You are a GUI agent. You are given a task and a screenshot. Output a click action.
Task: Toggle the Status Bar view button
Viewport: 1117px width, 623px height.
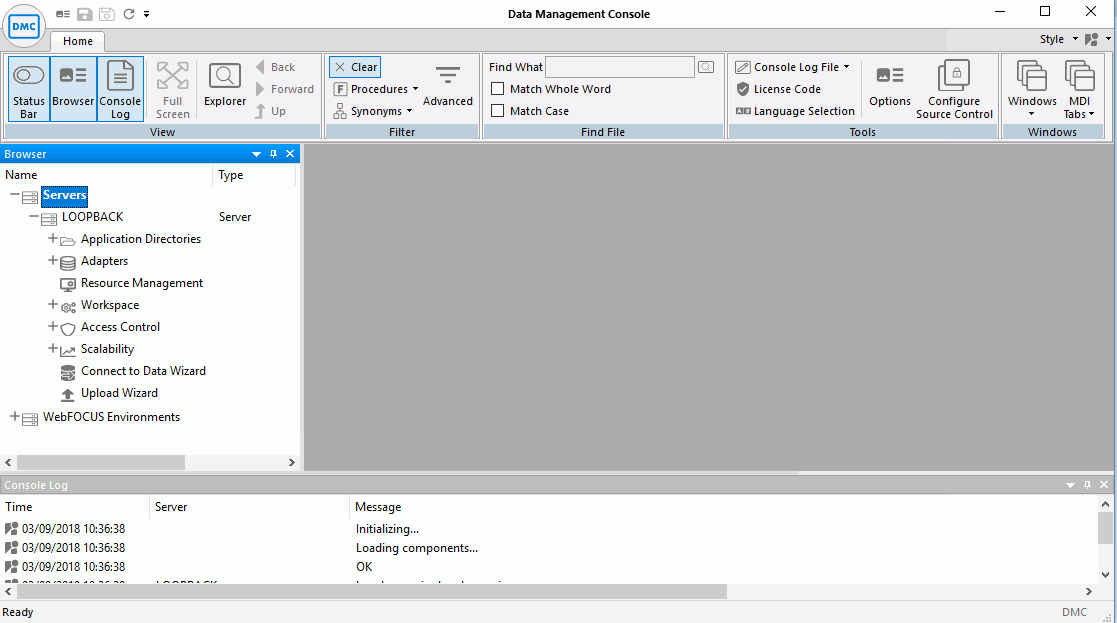28,89
